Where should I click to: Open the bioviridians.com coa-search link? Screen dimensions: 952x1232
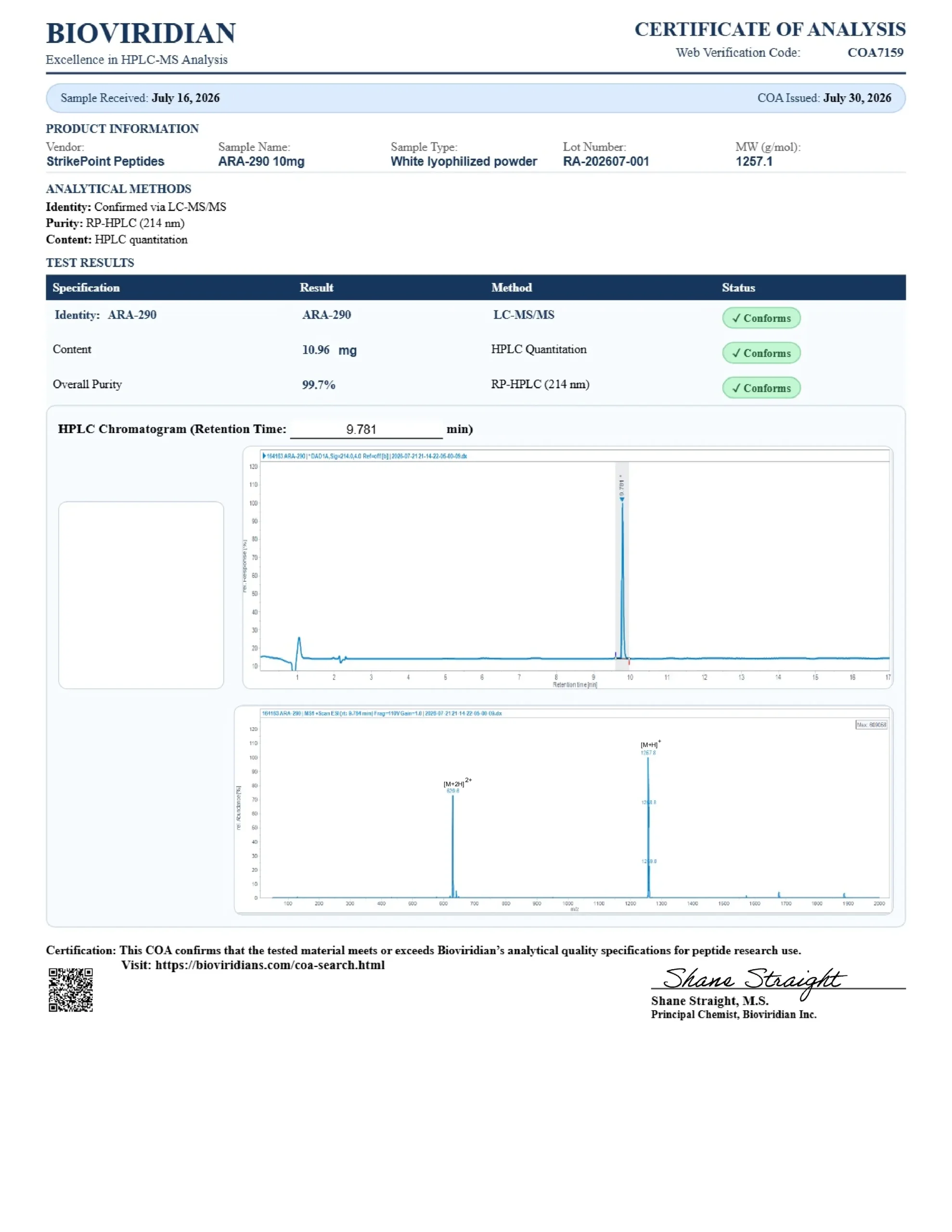click(x=270, y=965)
